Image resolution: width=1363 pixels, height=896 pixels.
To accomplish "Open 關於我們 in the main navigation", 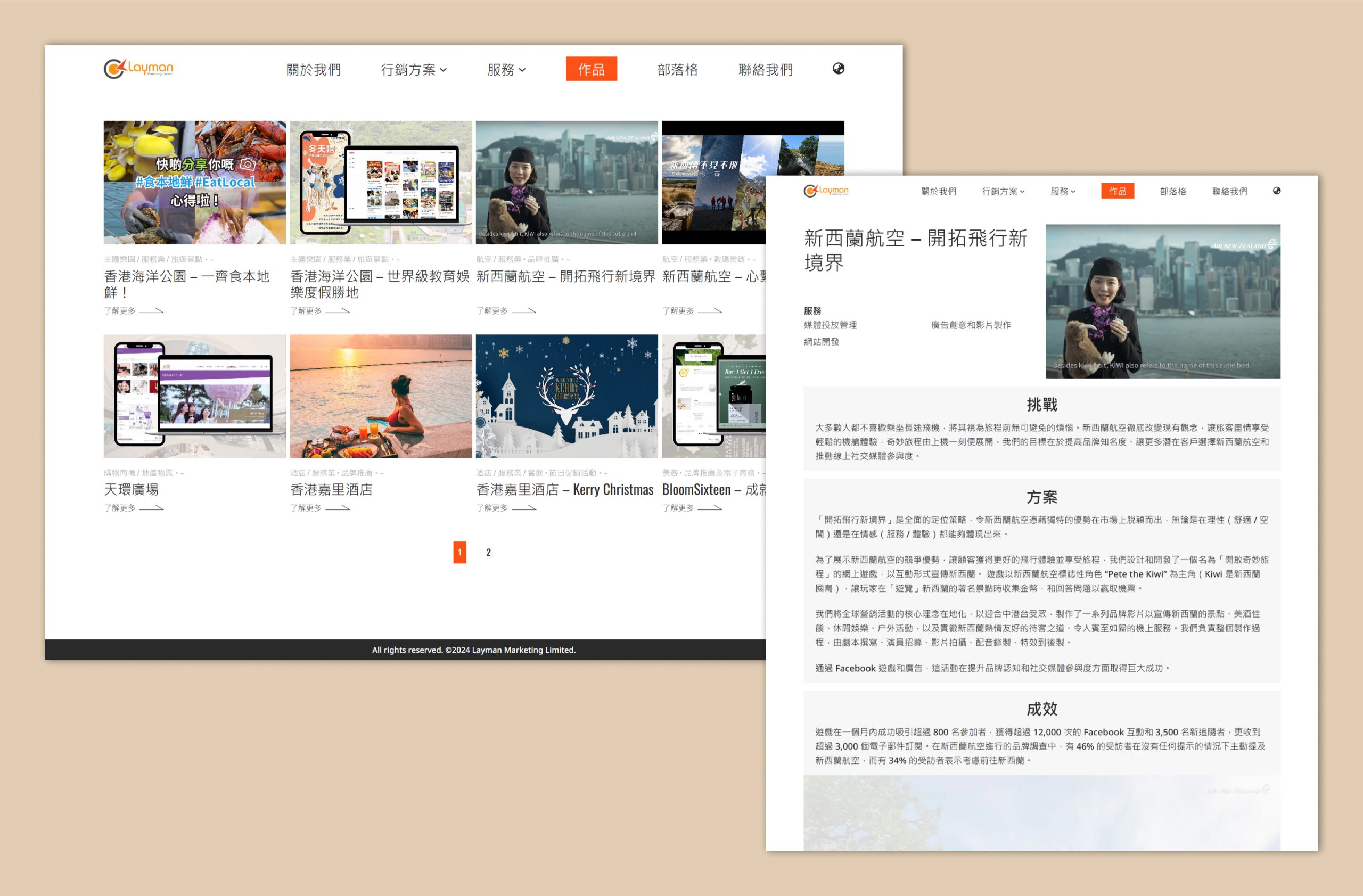I will coord(313,70).
